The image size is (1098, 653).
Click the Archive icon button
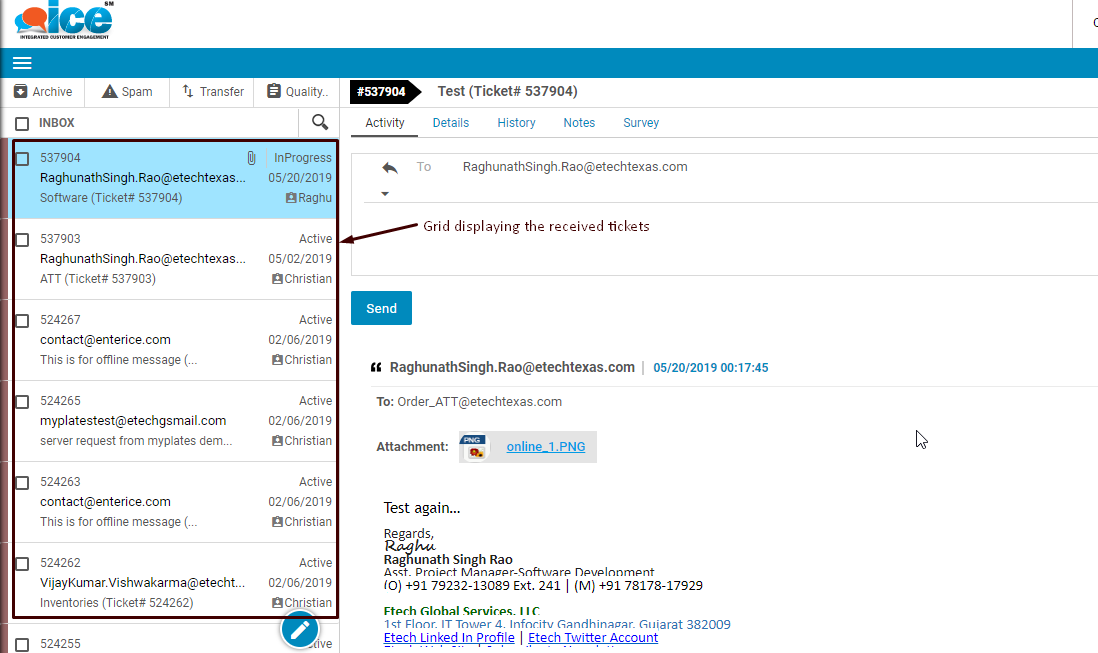pos(21,92)
